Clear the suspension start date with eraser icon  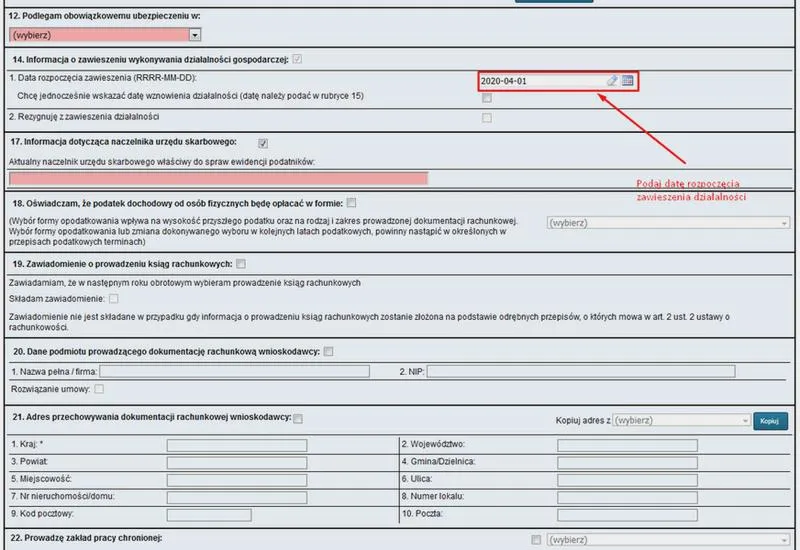[612, 81]
